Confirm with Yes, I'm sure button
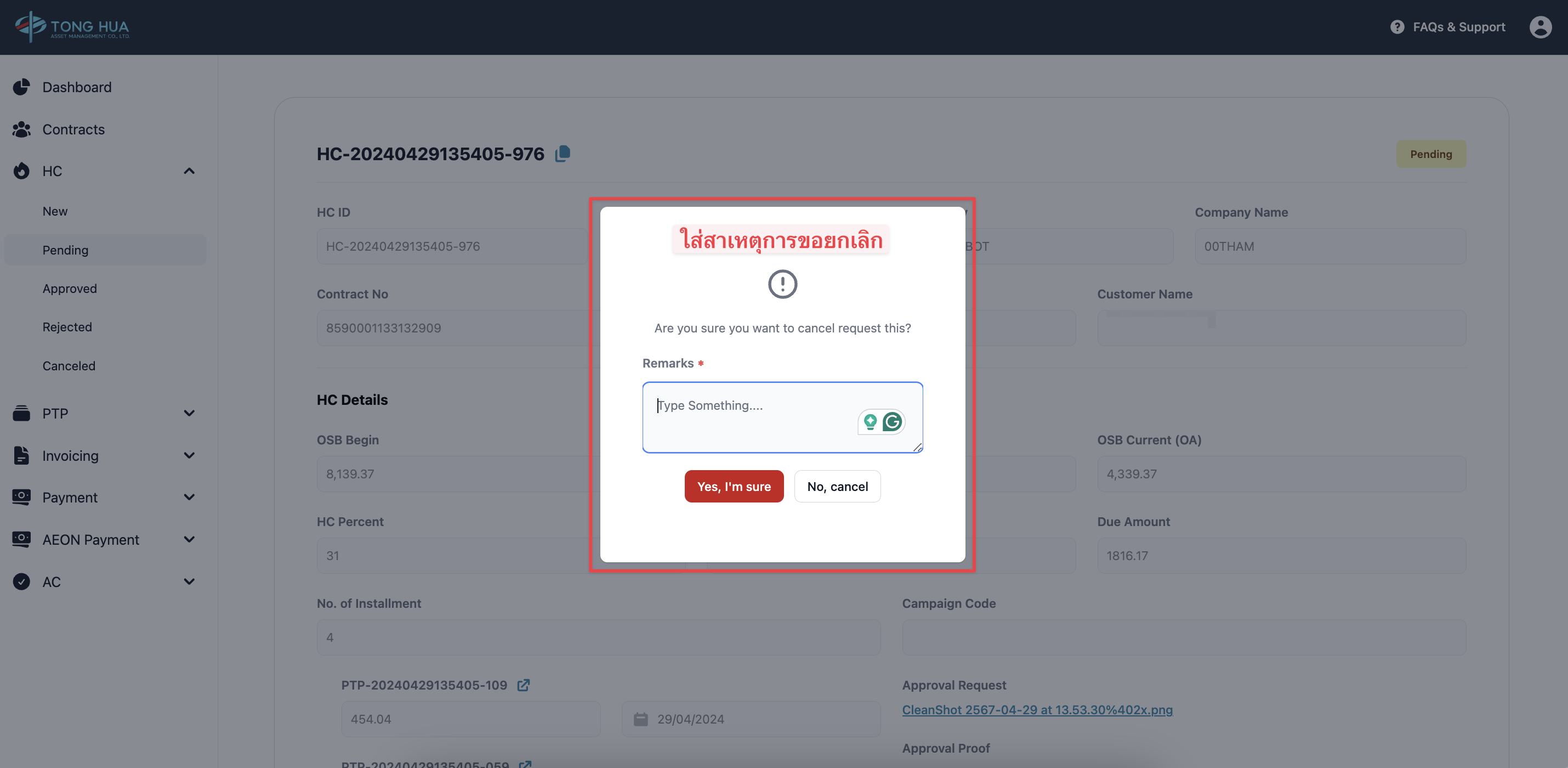The width and height of the screenshot is (1568, 768). 734,487
